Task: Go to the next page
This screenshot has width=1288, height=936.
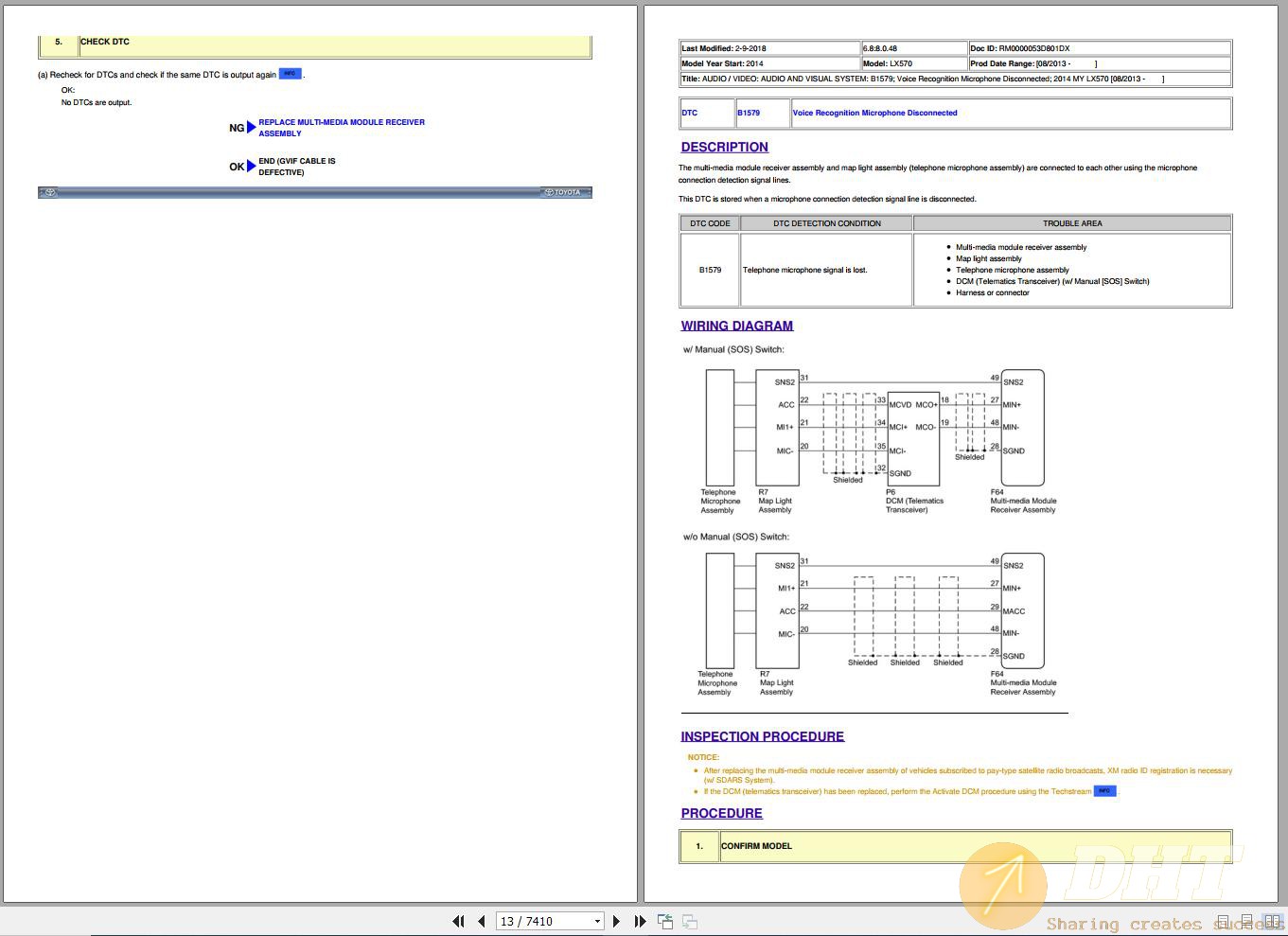Action: pyautogui.click(x=617, y=921)
